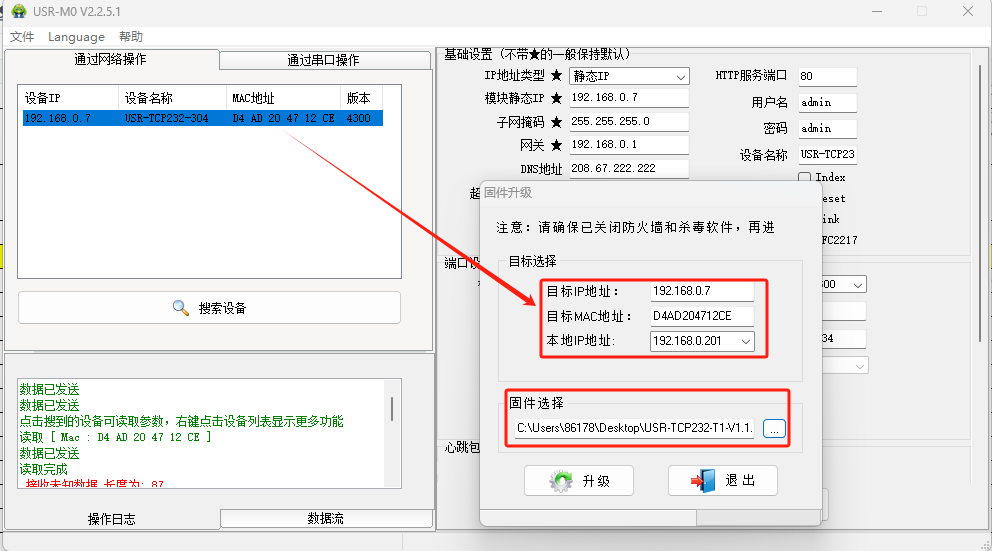Viewport: 992px width, 551px height.
Task: Open the 文件 menu
Action: (22, 37)
